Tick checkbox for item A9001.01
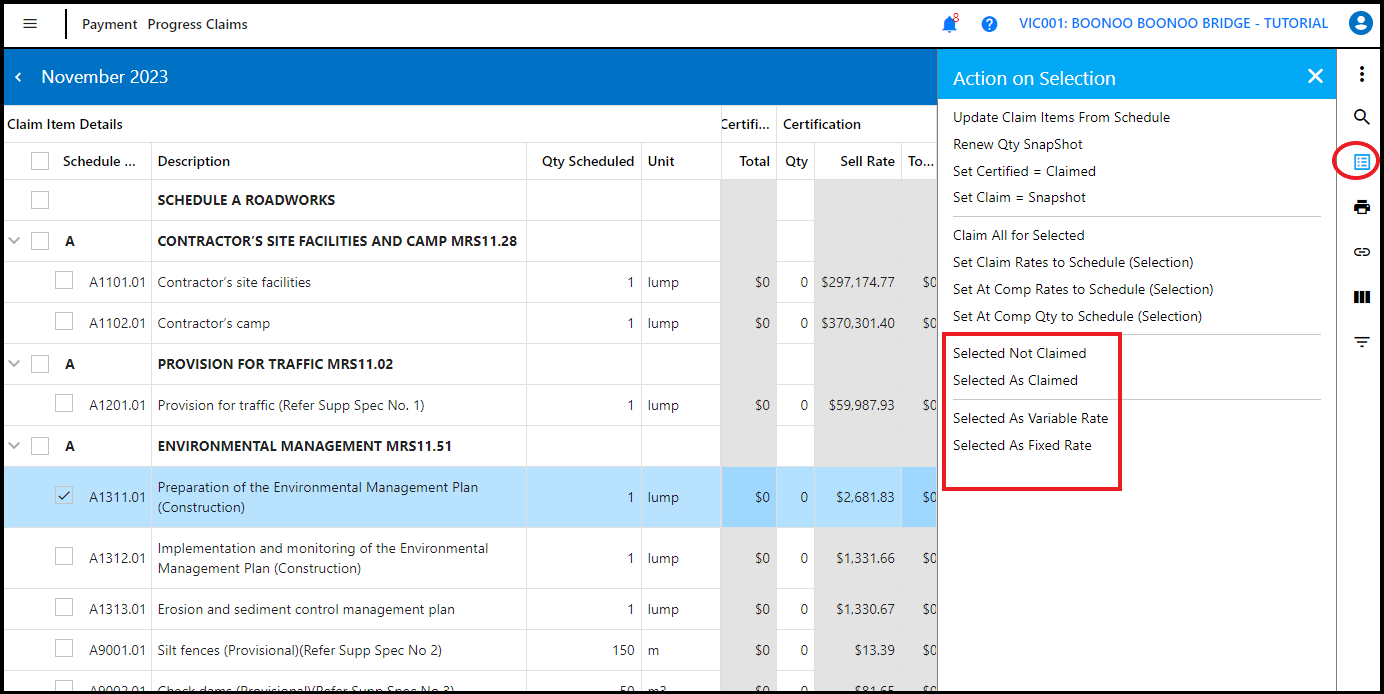The width and height of the screenshot is (1384, 694). [x=64, y=648]
